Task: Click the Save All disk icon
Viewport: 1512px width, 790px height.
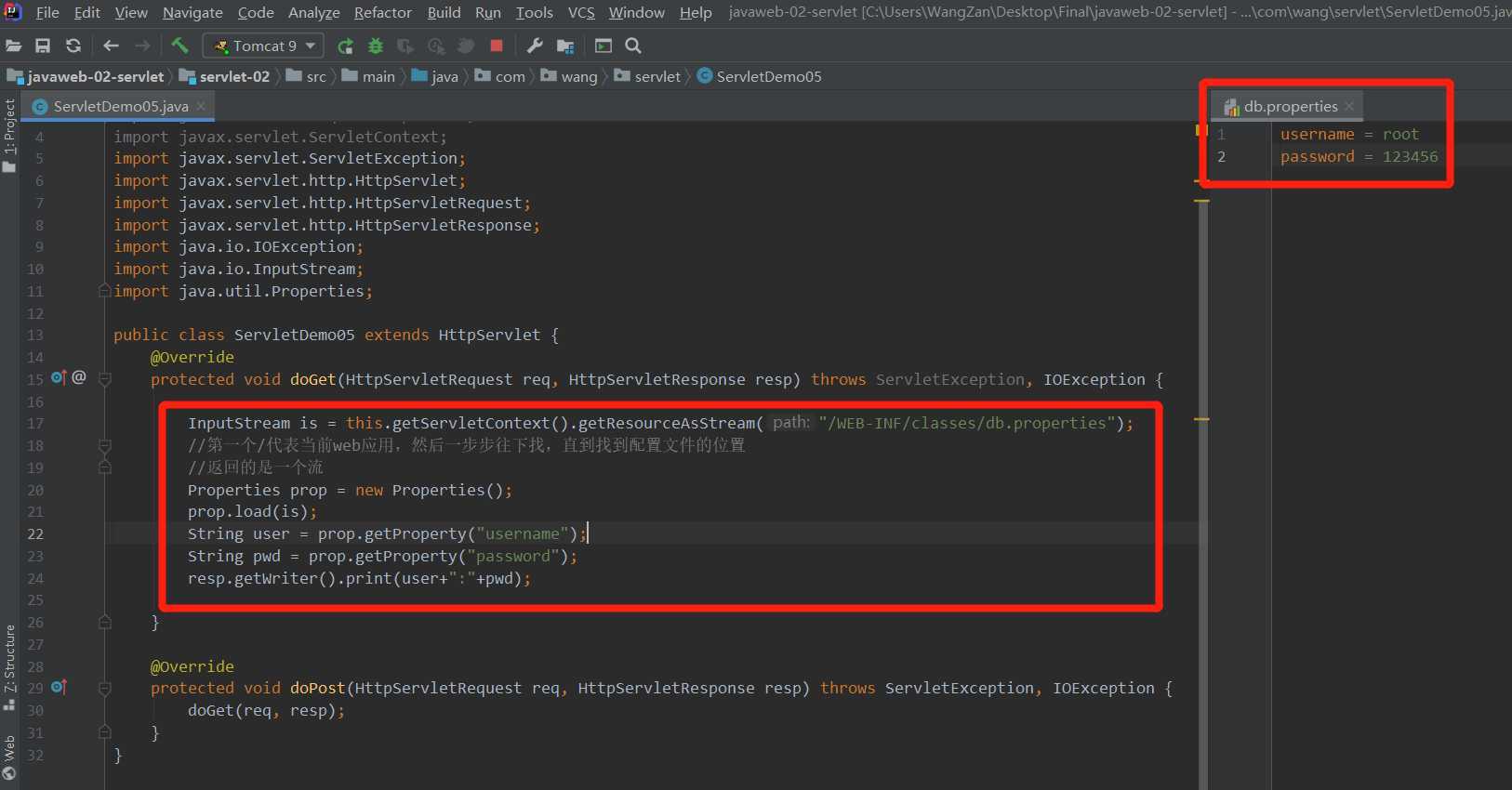Action: 43,46
